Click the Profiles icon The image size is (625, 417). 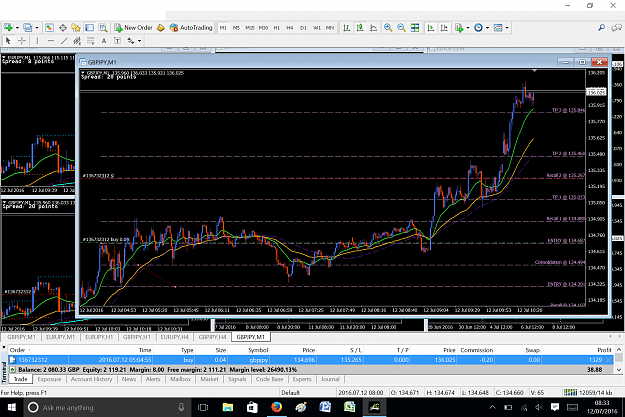(x=28, y=28)
